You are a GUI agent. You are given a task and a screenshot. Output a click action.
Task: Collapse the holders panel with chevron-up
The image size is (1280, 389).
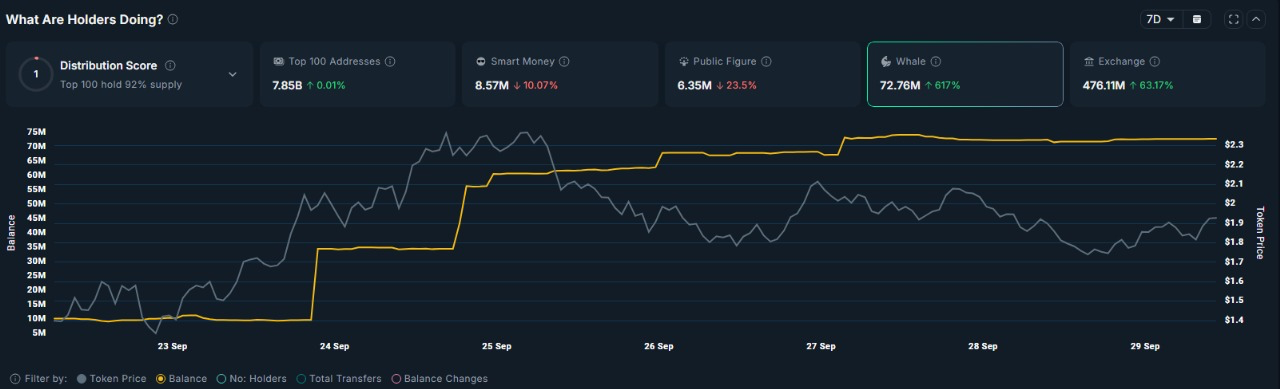[x=1256, y=19]
